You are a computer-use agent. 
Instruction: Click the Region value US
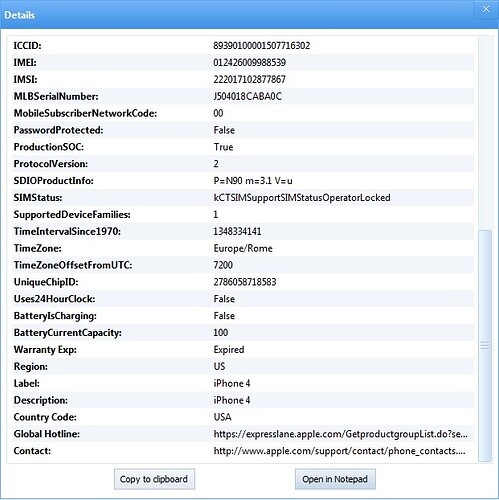click(219, 366)
